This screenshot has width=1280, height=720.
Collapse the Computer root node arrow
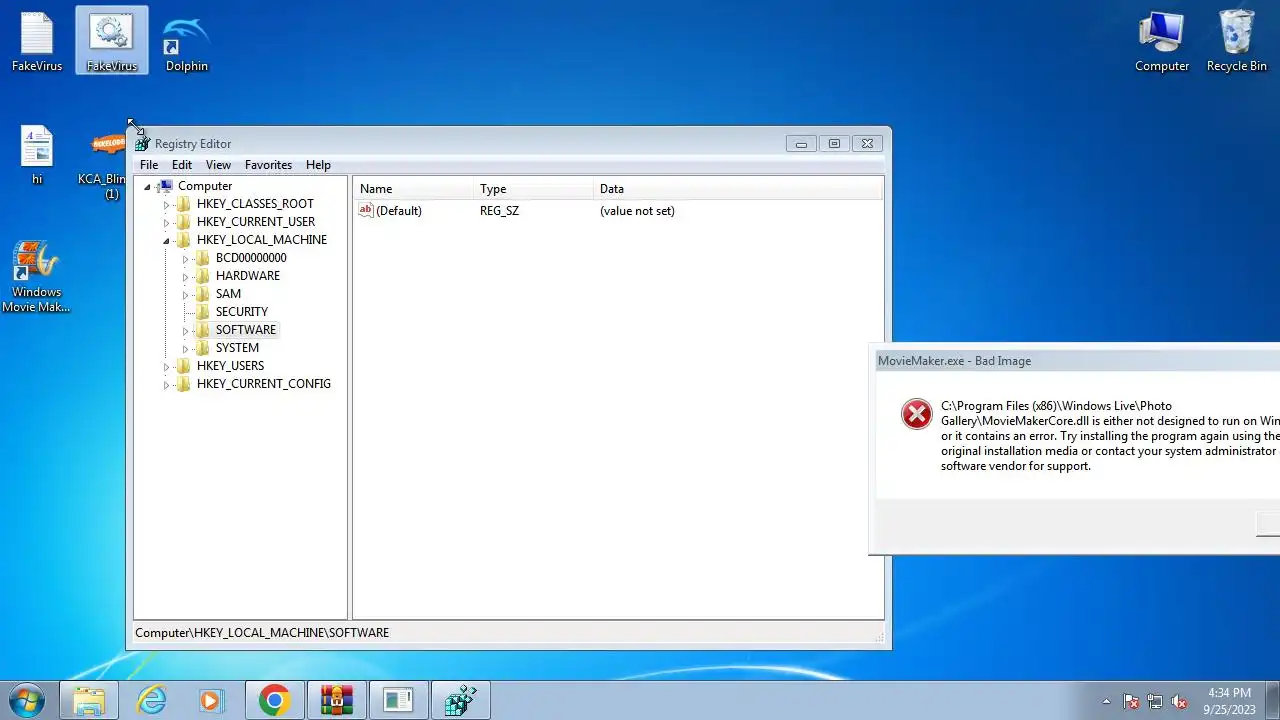click(148, 187)
